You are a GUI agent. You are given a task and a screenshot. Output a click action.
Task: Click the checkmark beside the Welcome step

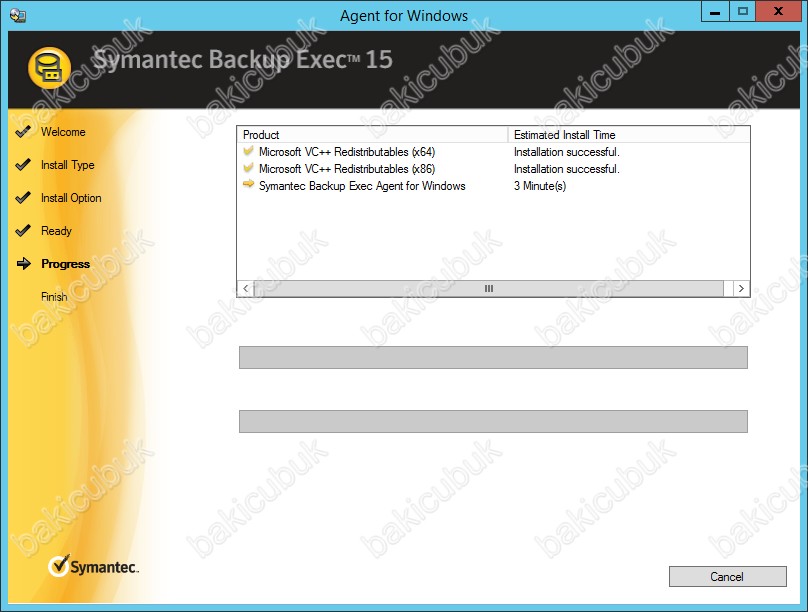click(23, 132)
